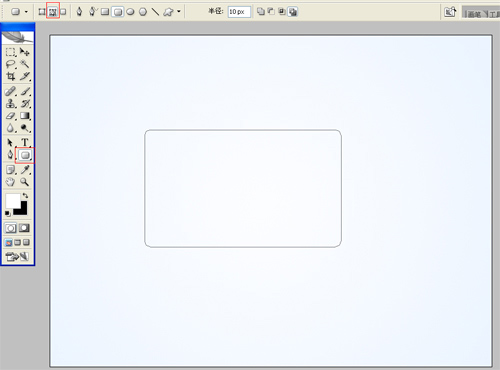
Task: Enable the Shape layers mode option
Action: (x=42, y=12)
